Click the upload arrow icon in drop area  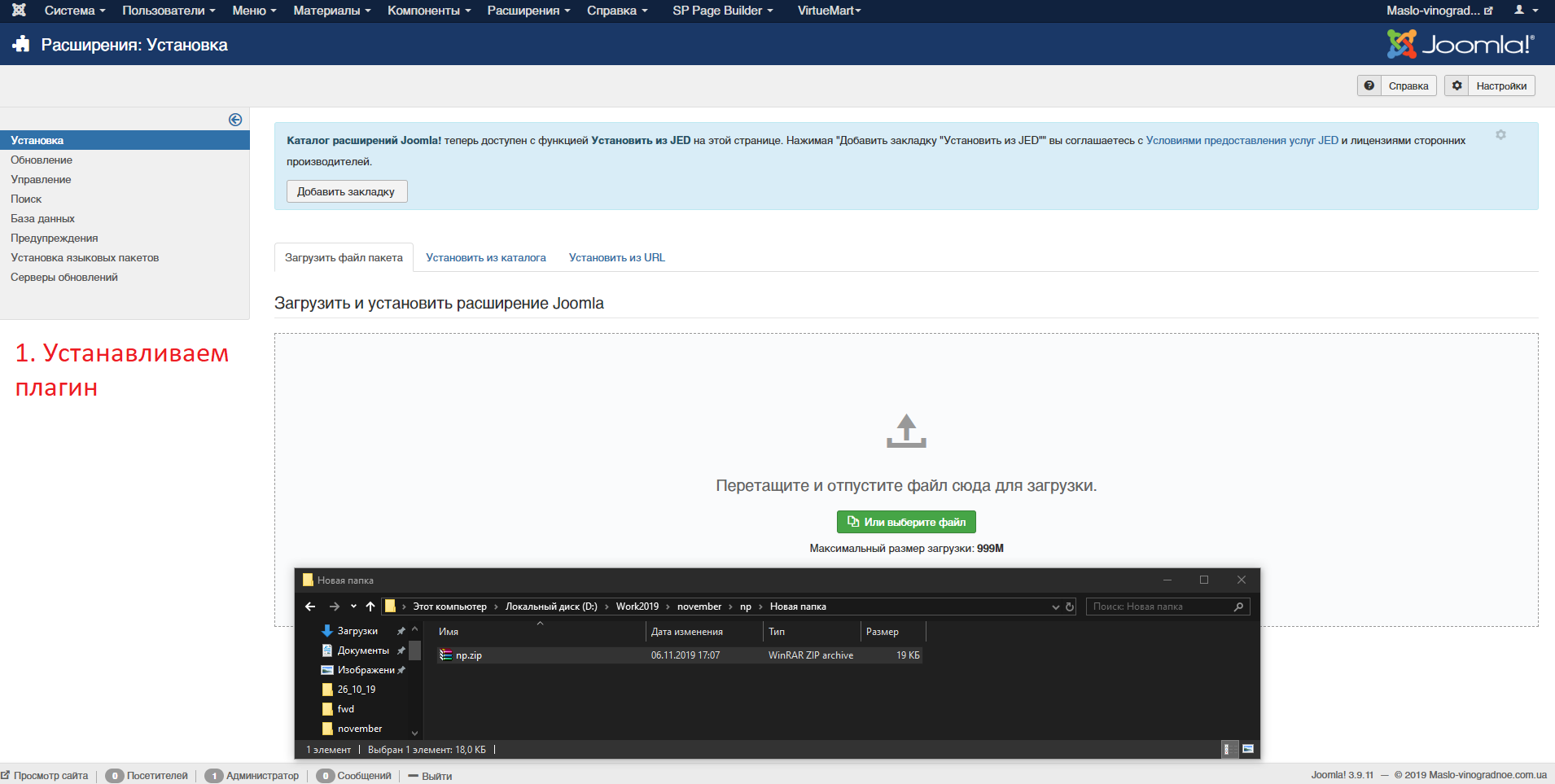pyautogui.click(x=906, y=431)
